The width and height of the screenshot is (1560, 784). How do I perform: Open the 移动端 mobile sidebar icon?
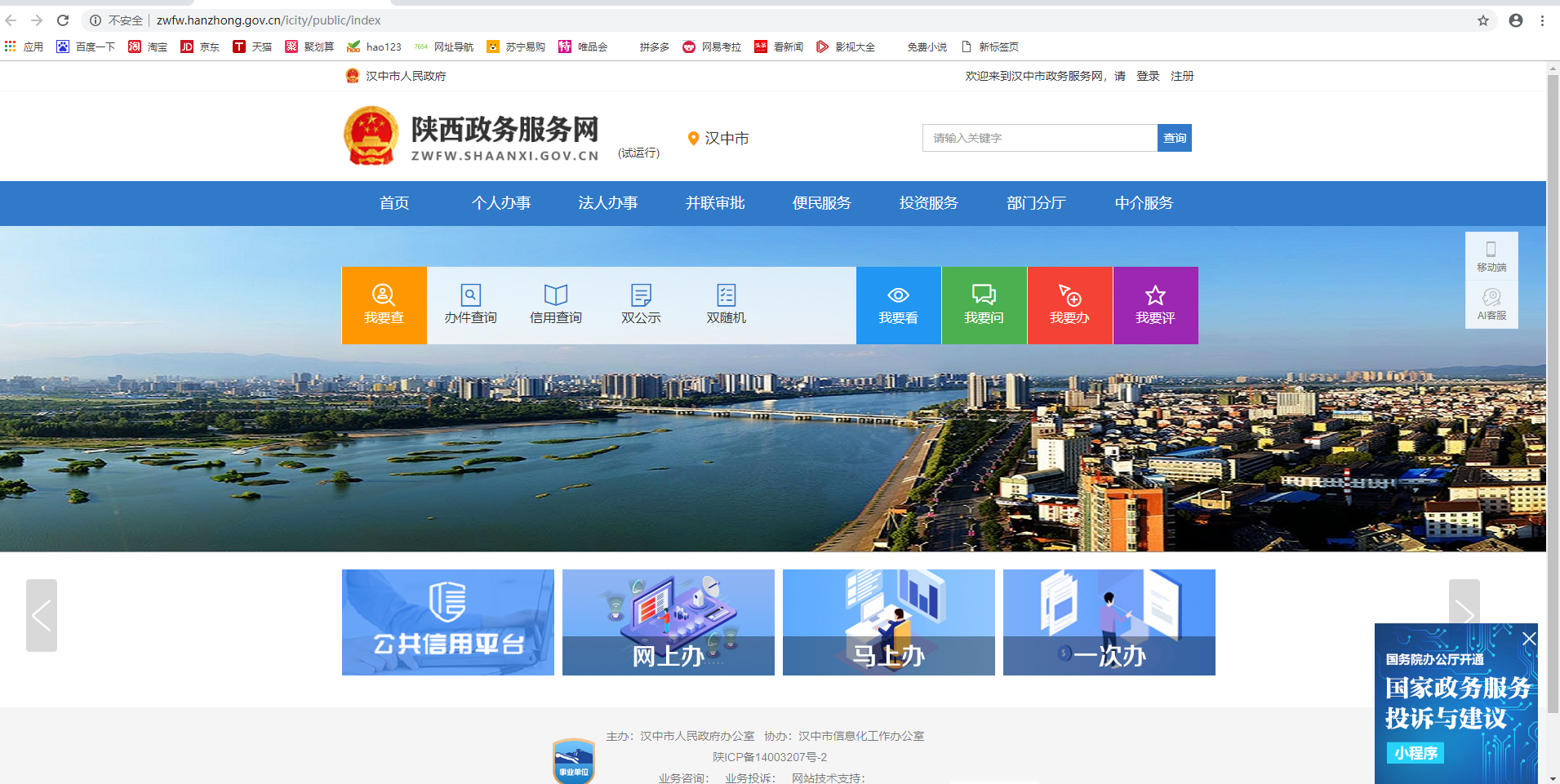pyautogui.click(x=1491, y=255)
